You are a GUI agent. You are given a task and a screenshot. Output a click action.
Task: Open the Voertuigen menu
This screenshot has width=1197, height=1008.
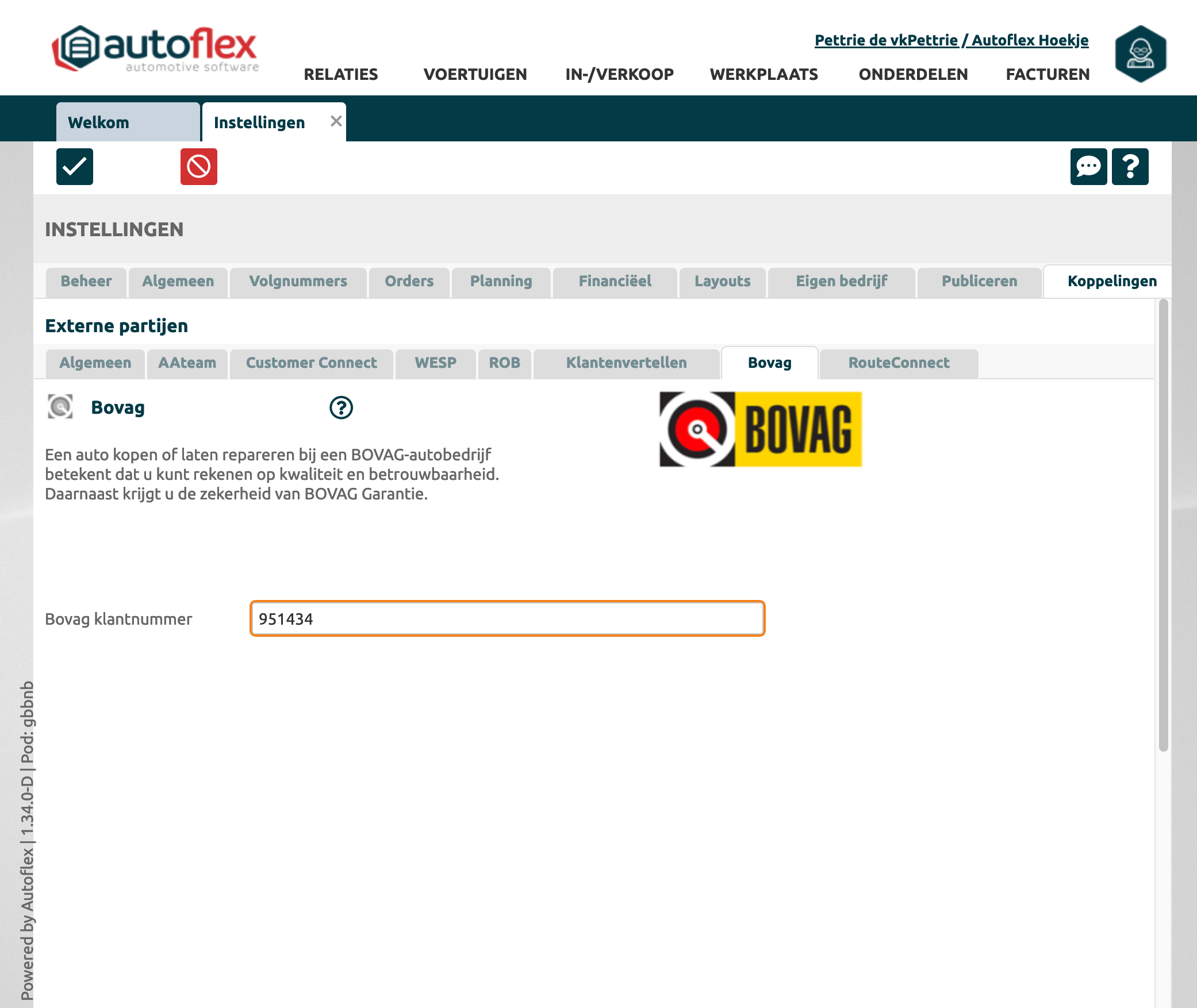pos(475,74)
